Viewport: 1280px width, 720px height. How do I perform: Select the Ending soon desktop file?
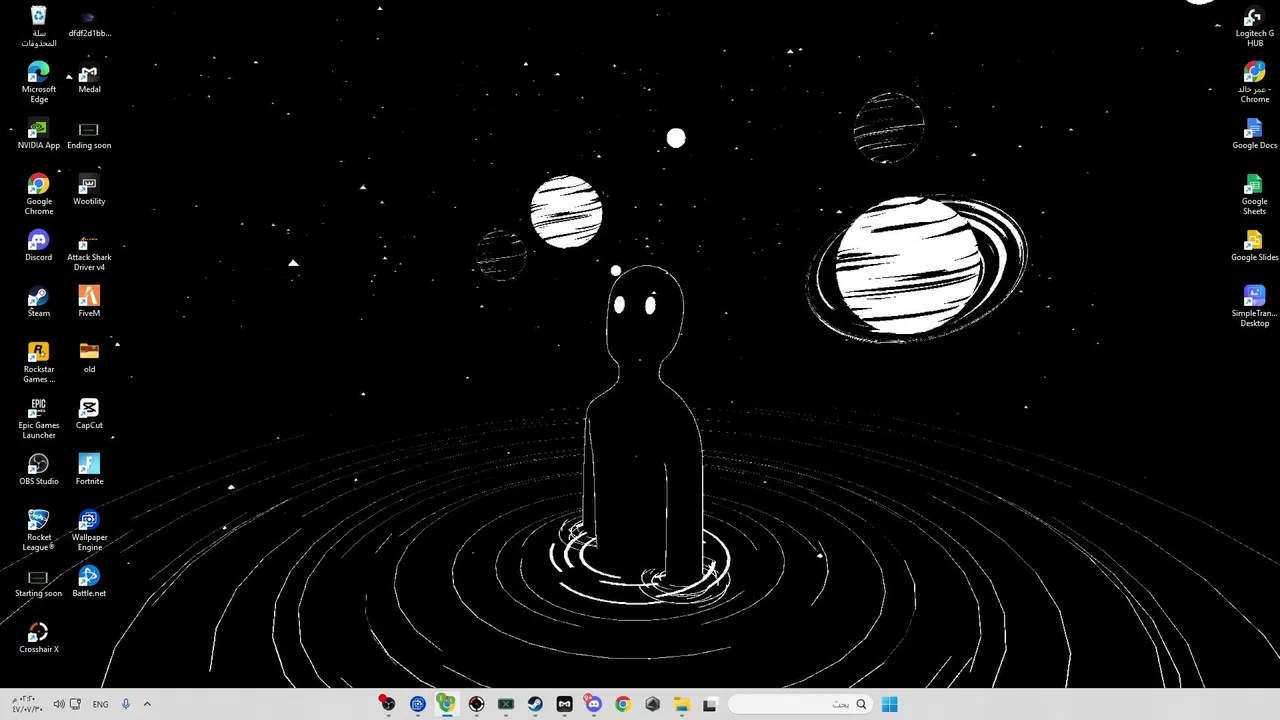click(x=89, y=134)
